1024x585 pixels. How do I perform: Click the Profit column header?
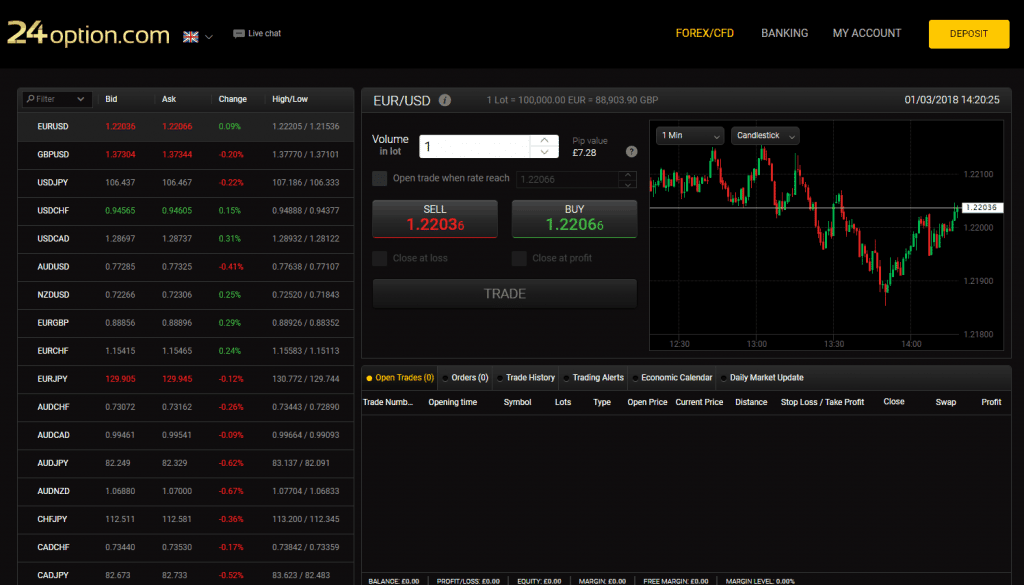pos(991,402)
